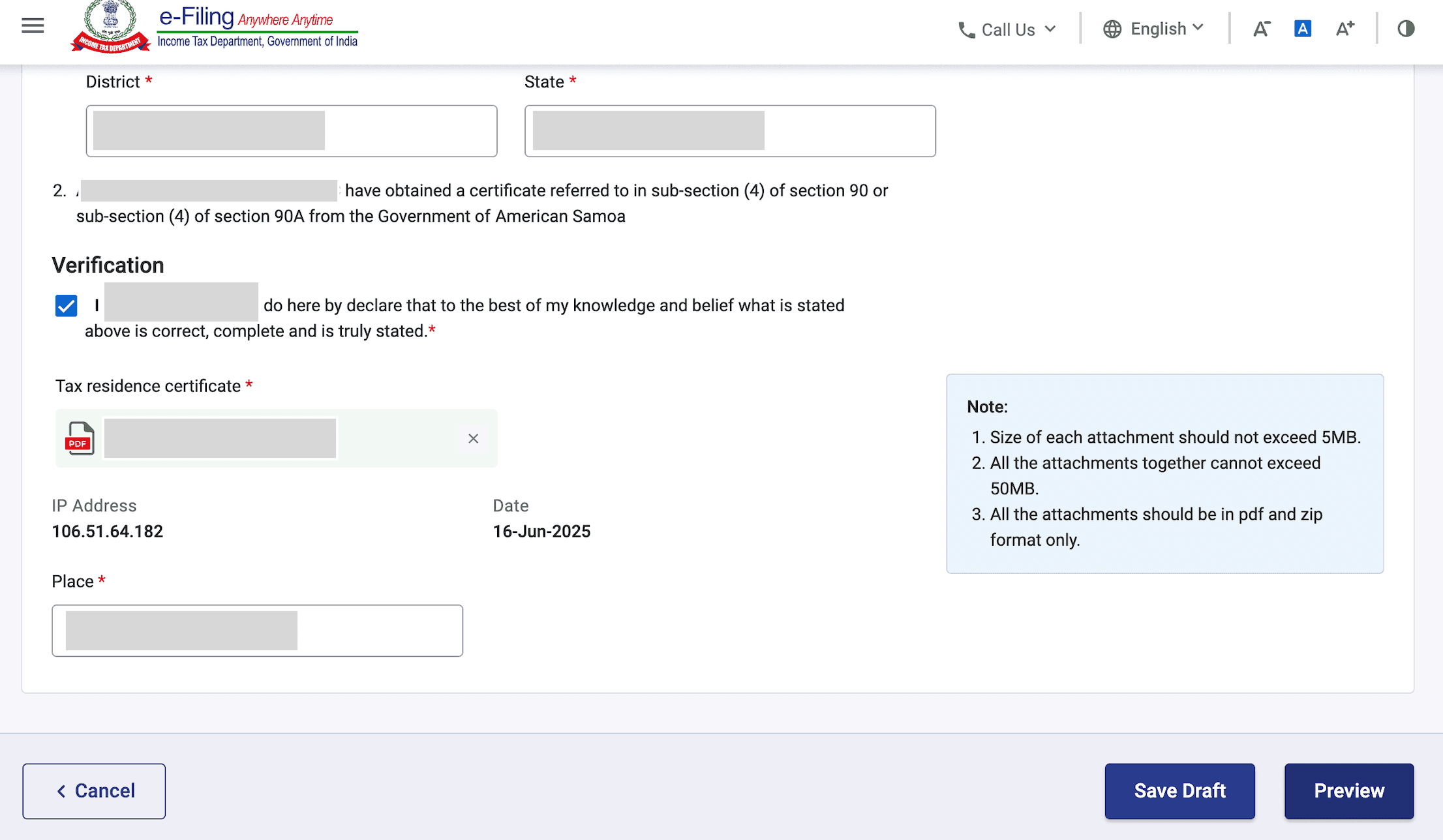Uncheck the verification declaration checkbox
1443x840 pixels.
pos(67,306)
